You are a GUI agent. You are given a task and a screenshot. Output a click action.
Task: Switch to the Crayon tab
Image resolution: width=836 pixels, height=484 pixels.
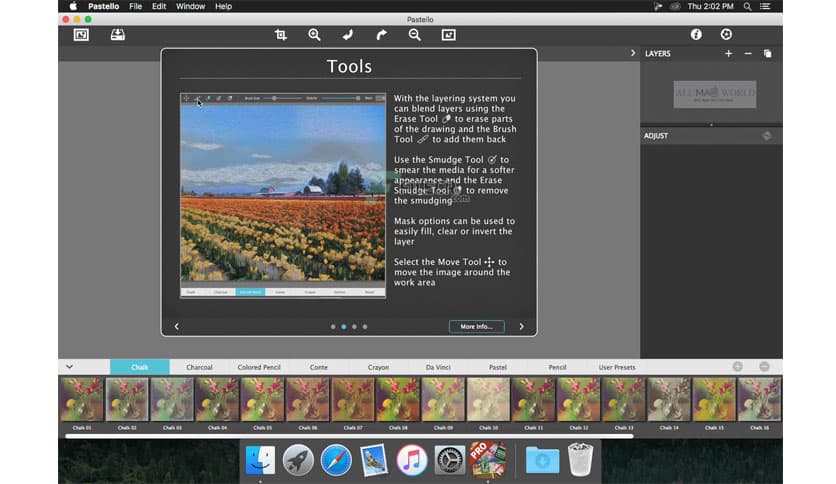(x=379, y=367)
